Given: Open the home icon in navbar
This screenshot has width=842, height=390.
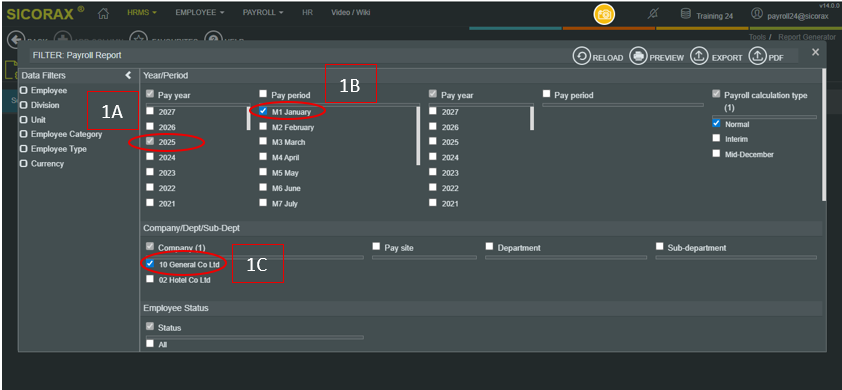Looking at the screenshot, I should pos(104,13).
